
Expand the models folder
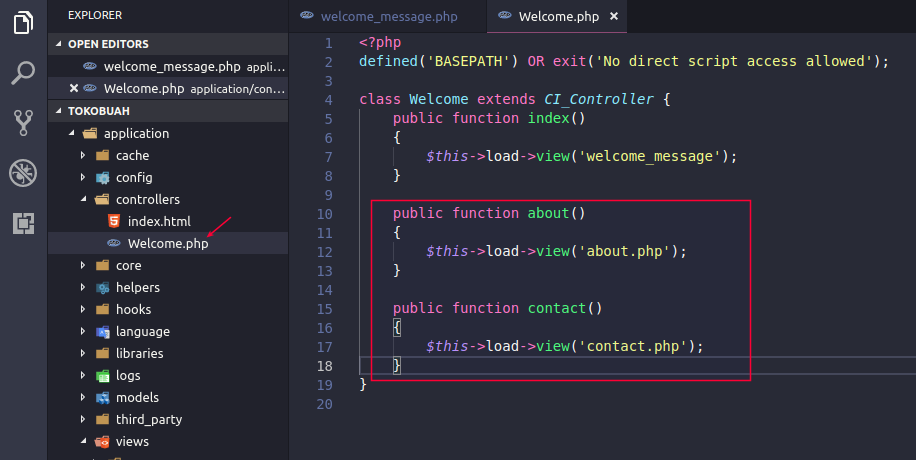[x=136, y=397]
